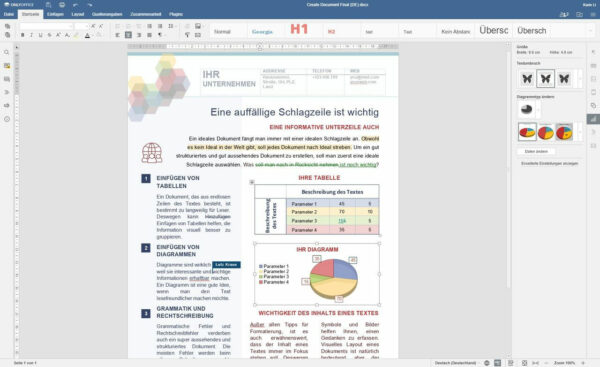Image resolution: width=600 pixels, height=367 pixels.
Task: Toggle bold formatting in the toolbar
Action: [x=23, y=35]
